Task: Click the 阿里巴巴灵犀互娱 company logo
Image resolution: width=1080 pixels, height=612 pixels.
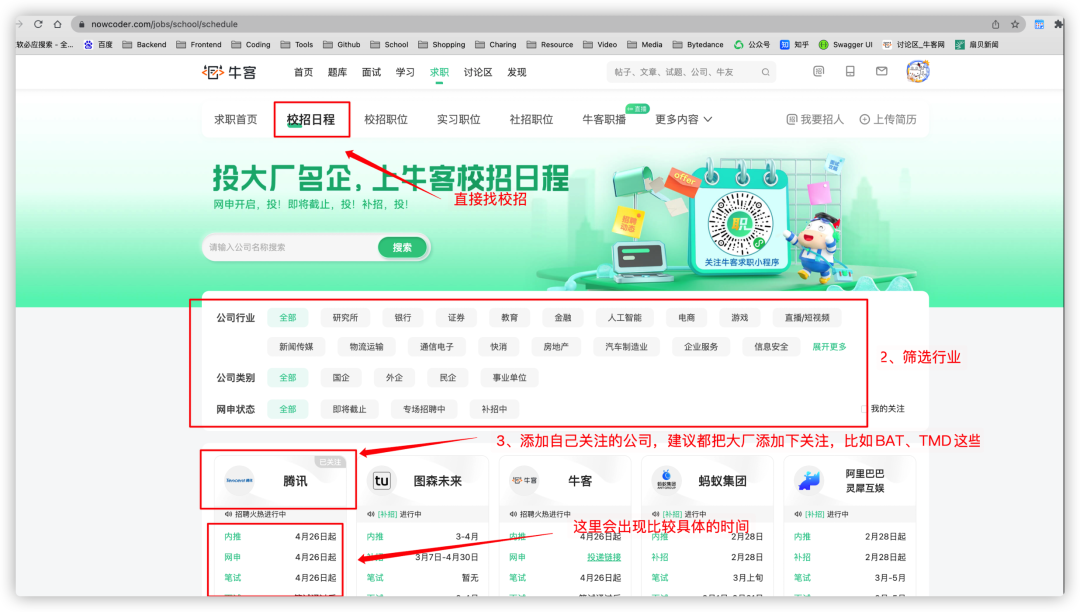Action: (809, 481)
